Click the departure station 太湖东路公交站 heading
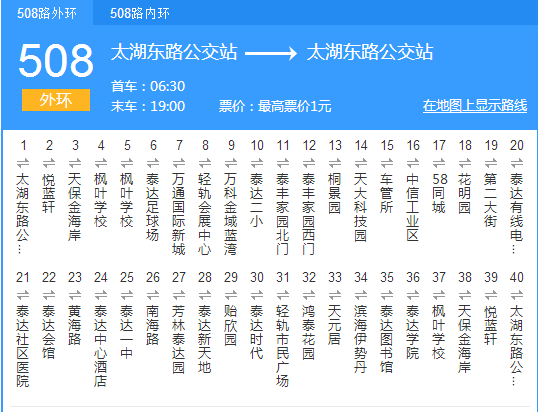The image size is (538, 412). click(174, 52)
